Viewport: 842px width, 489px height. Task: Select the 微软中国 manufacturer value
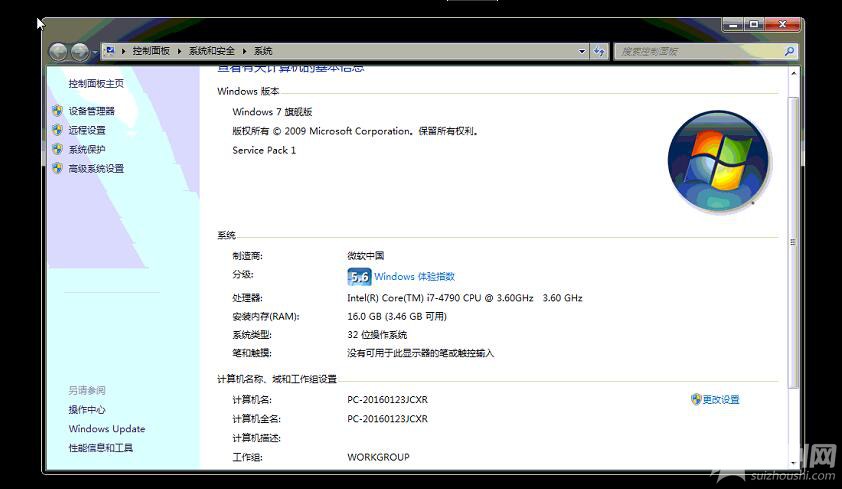(366, 256)
